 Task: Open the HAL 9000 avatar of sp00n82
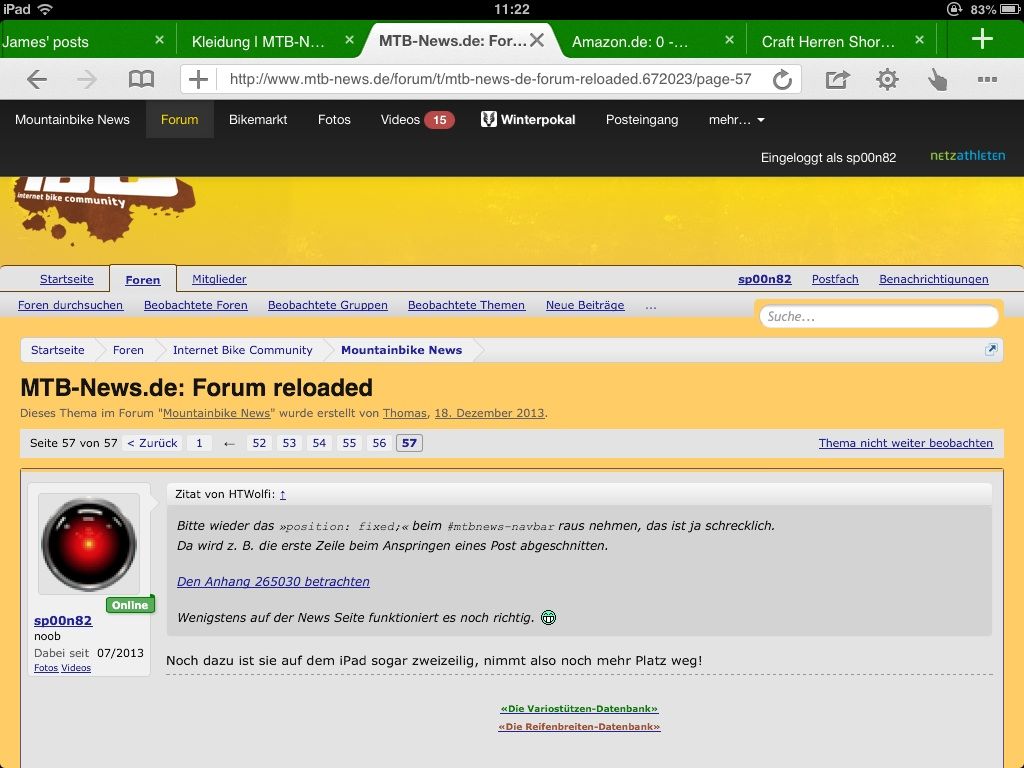click(89, 544)
